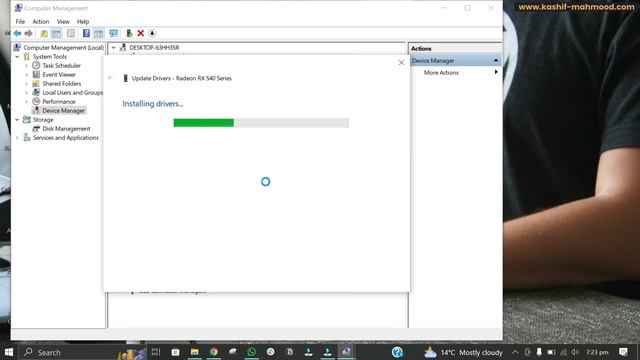The image size is (640, 360).
Task: Click the blue help question-mark taskbar icon
Action: (397, 352)
